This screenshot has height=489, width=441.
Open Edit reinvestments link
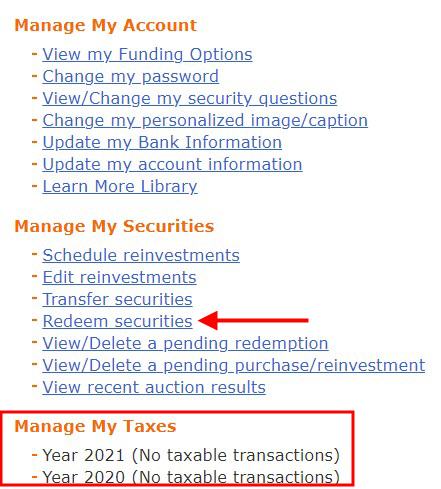(119, 277)
